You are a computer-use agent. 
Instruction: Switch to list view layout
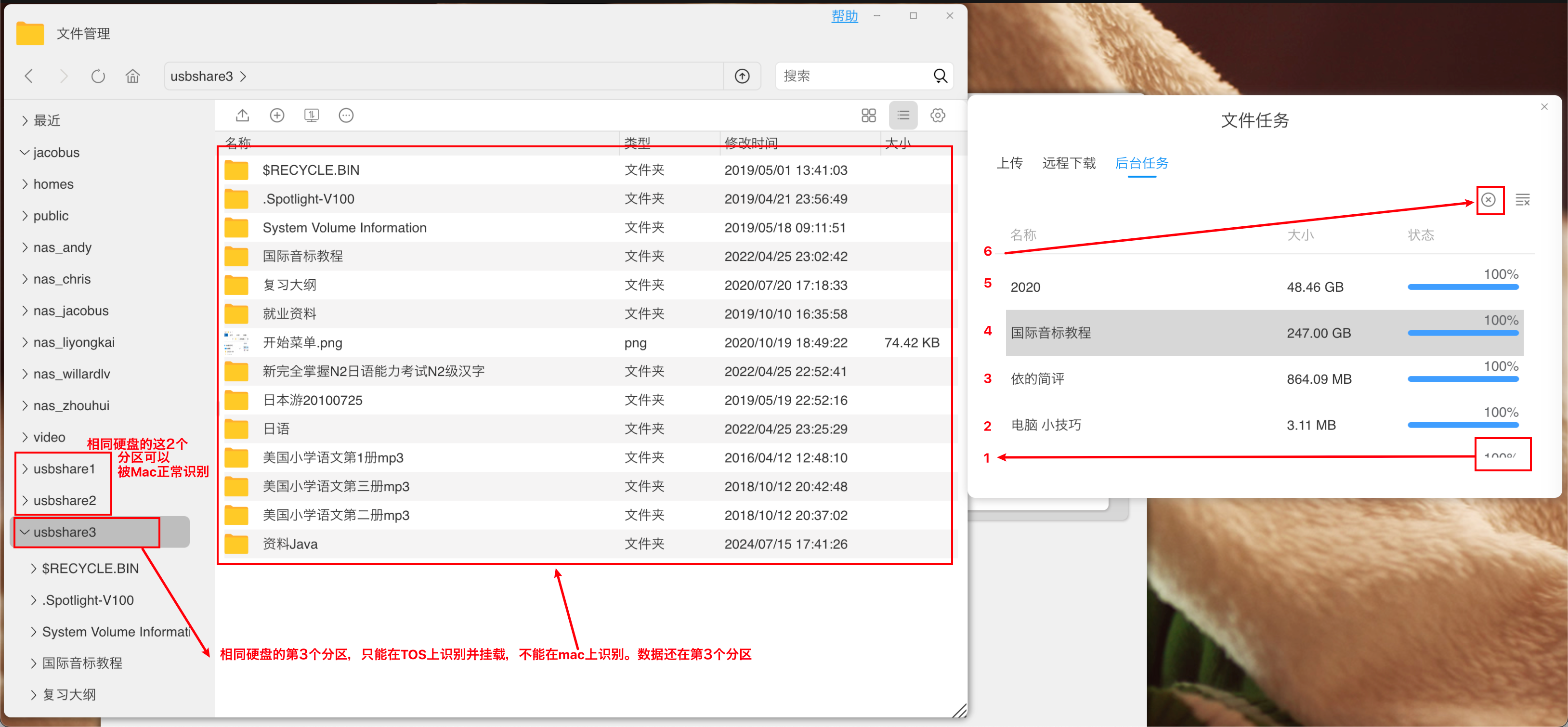pos(902,115)
